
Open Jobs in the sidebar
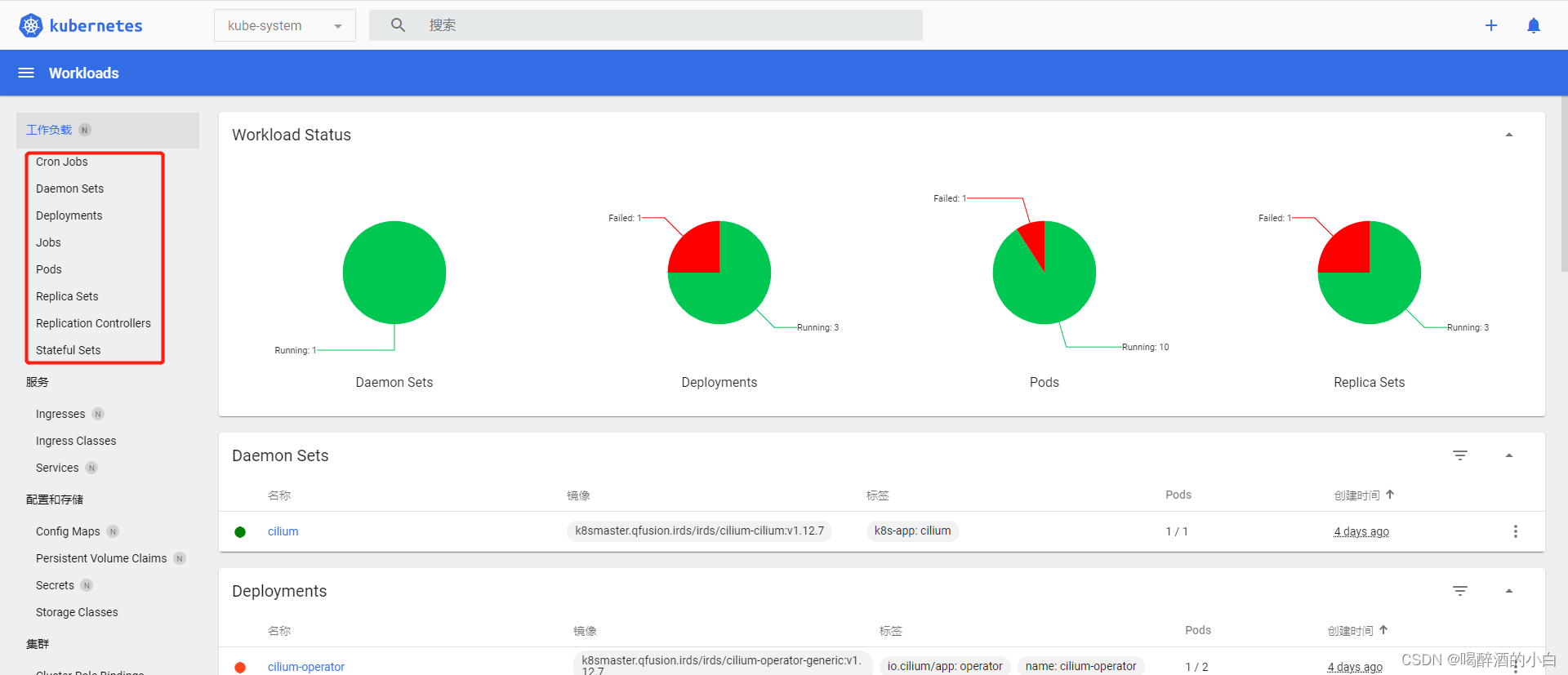click(48, 242)
